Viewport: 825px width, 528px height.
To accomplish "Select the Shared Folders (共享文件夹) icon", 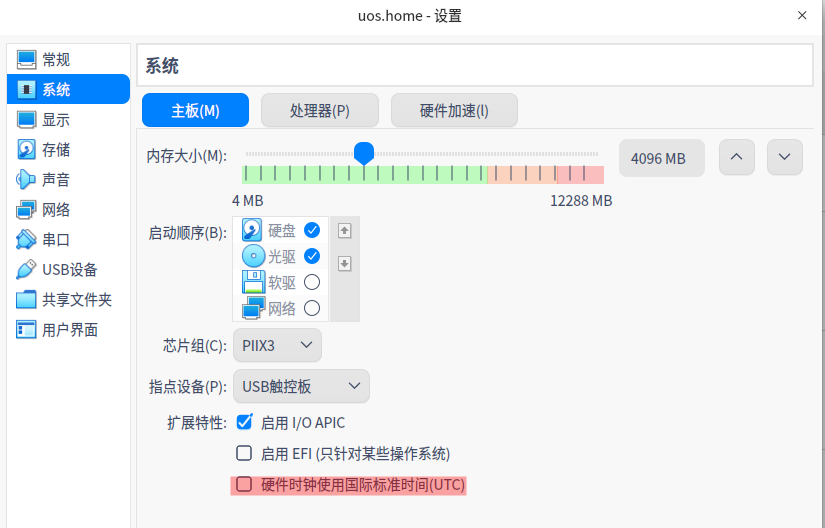I will click(x=26, y=300).
